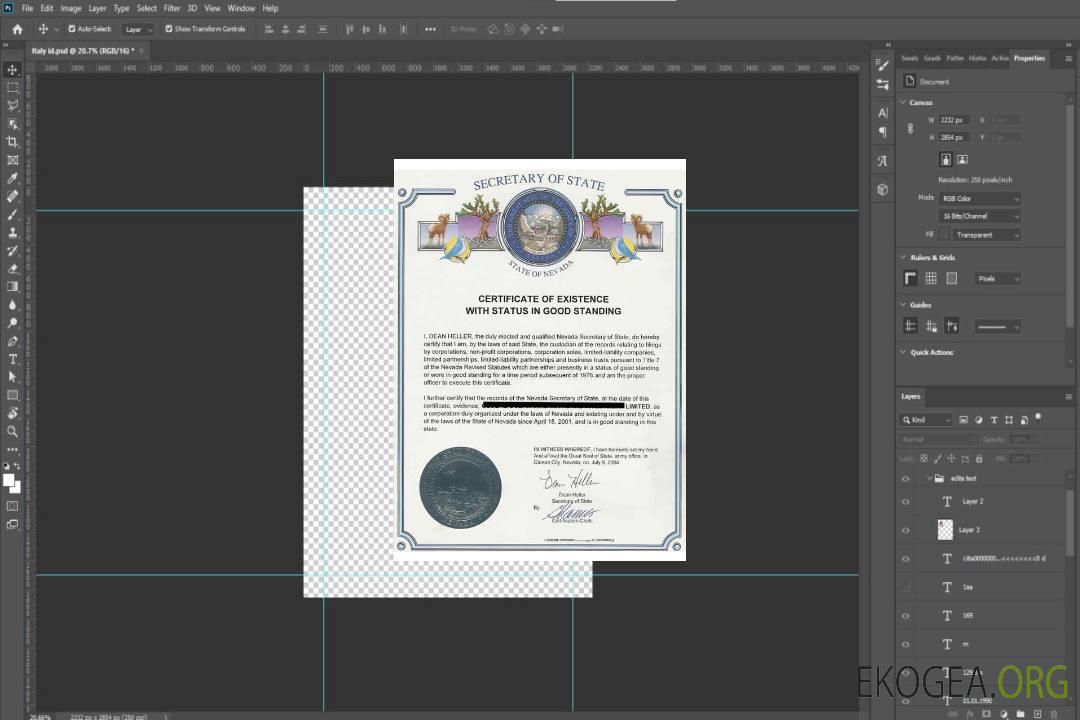Select the Zoom tool

(12, 431)
